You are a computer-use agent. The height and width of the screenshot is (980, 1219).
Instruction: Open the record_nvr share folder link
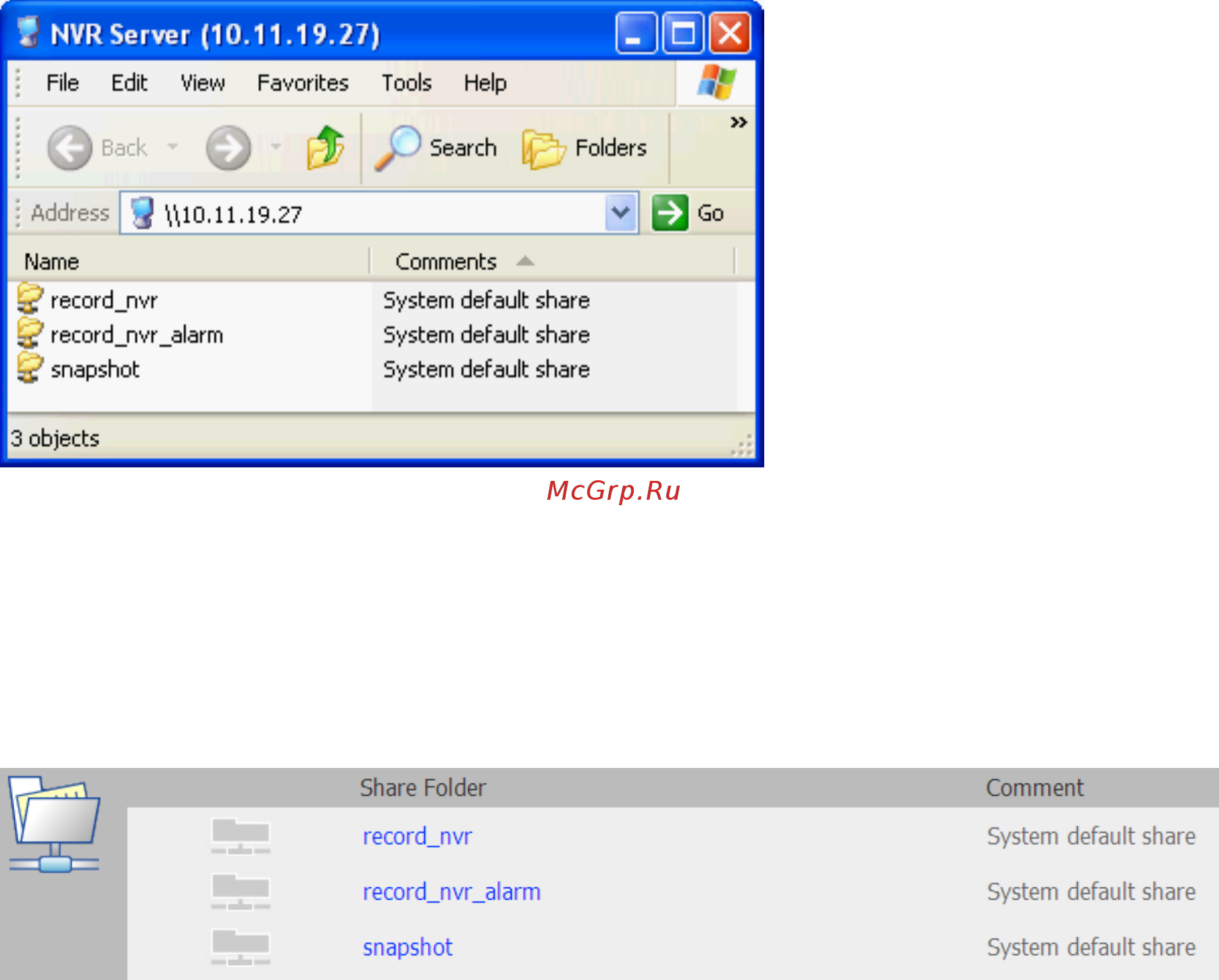pos(418,837)
